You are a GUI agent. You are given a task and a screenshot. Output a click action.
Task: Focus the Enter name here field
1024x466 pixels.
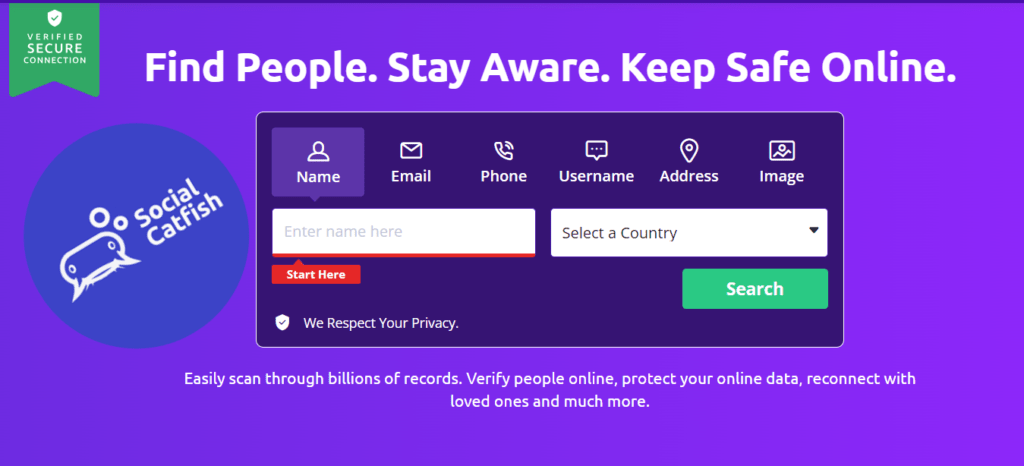click(404, 232)
